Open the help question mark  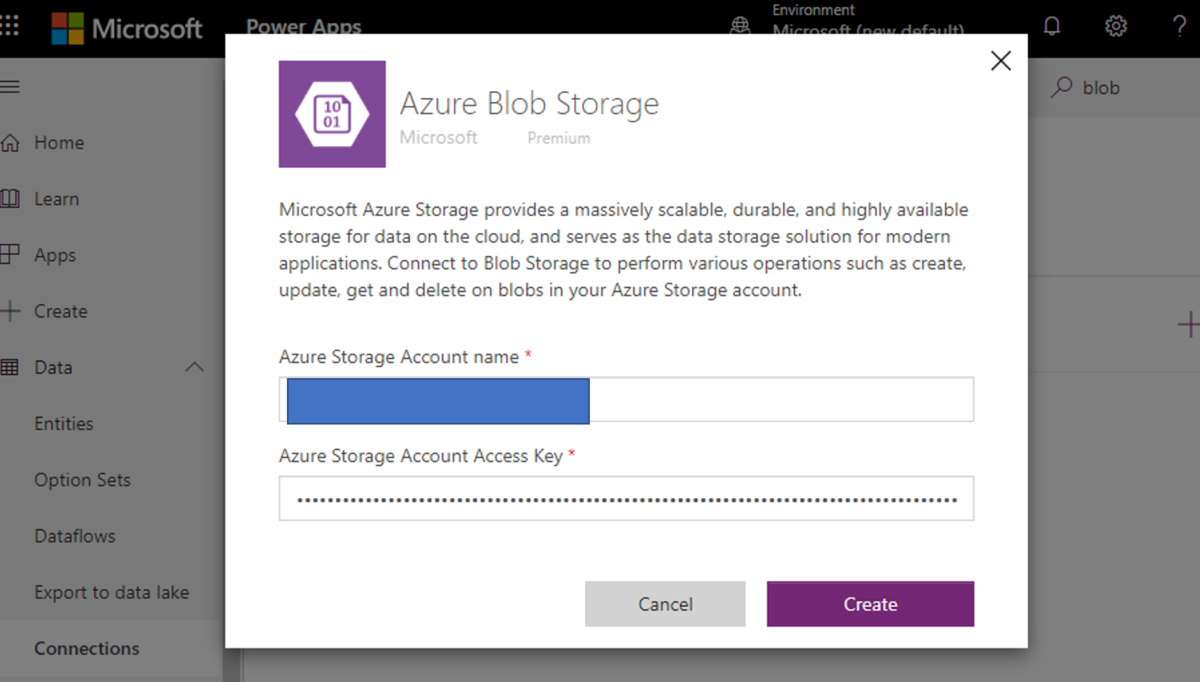coord(1180,26)
